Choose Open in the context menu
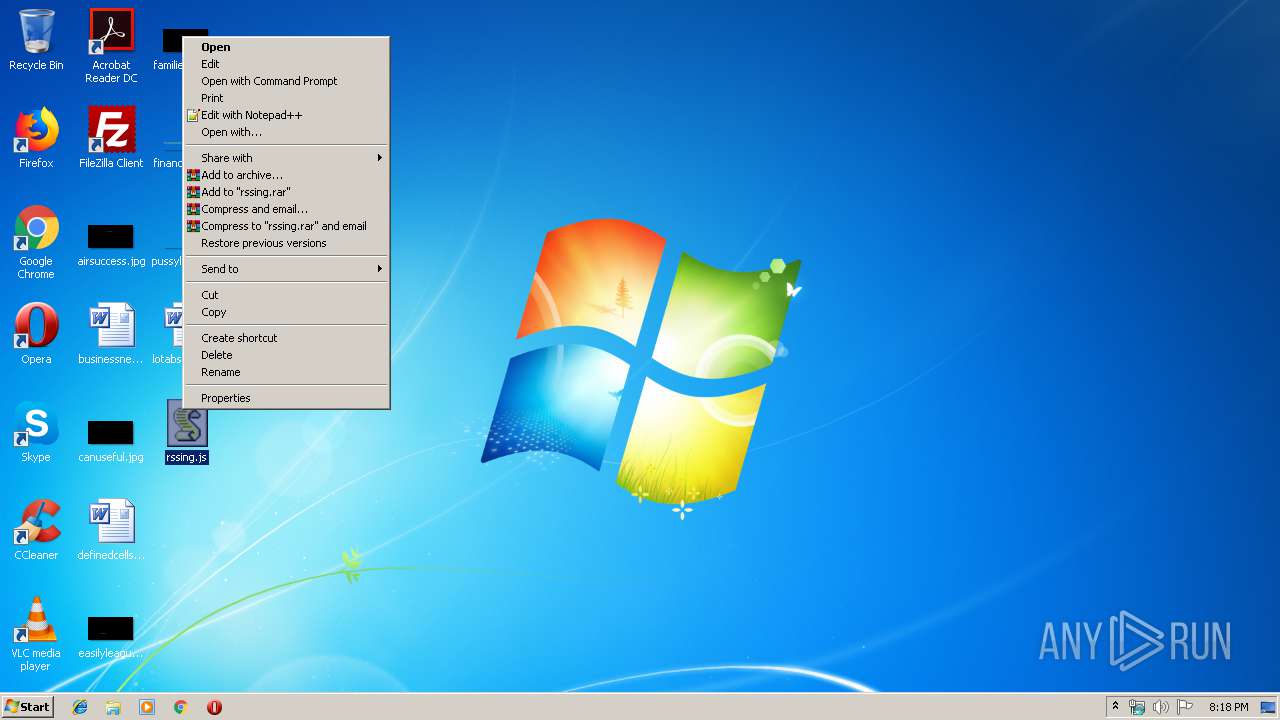The image size is (1280, 720). (286, 47)
